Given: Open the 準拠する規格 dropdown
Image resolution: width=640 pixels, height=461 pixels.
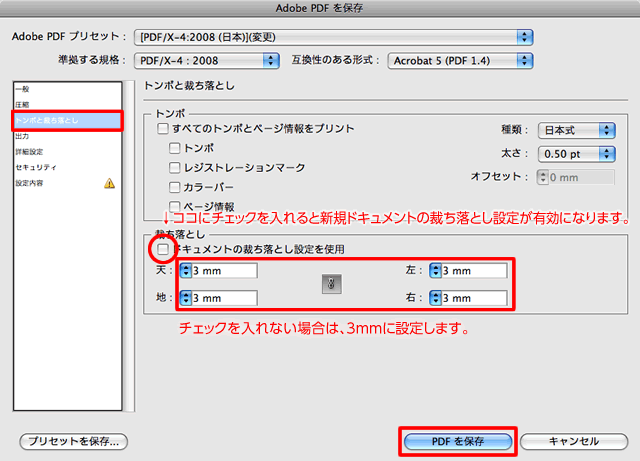Looking at the screenshot, I should pos(207,61).
